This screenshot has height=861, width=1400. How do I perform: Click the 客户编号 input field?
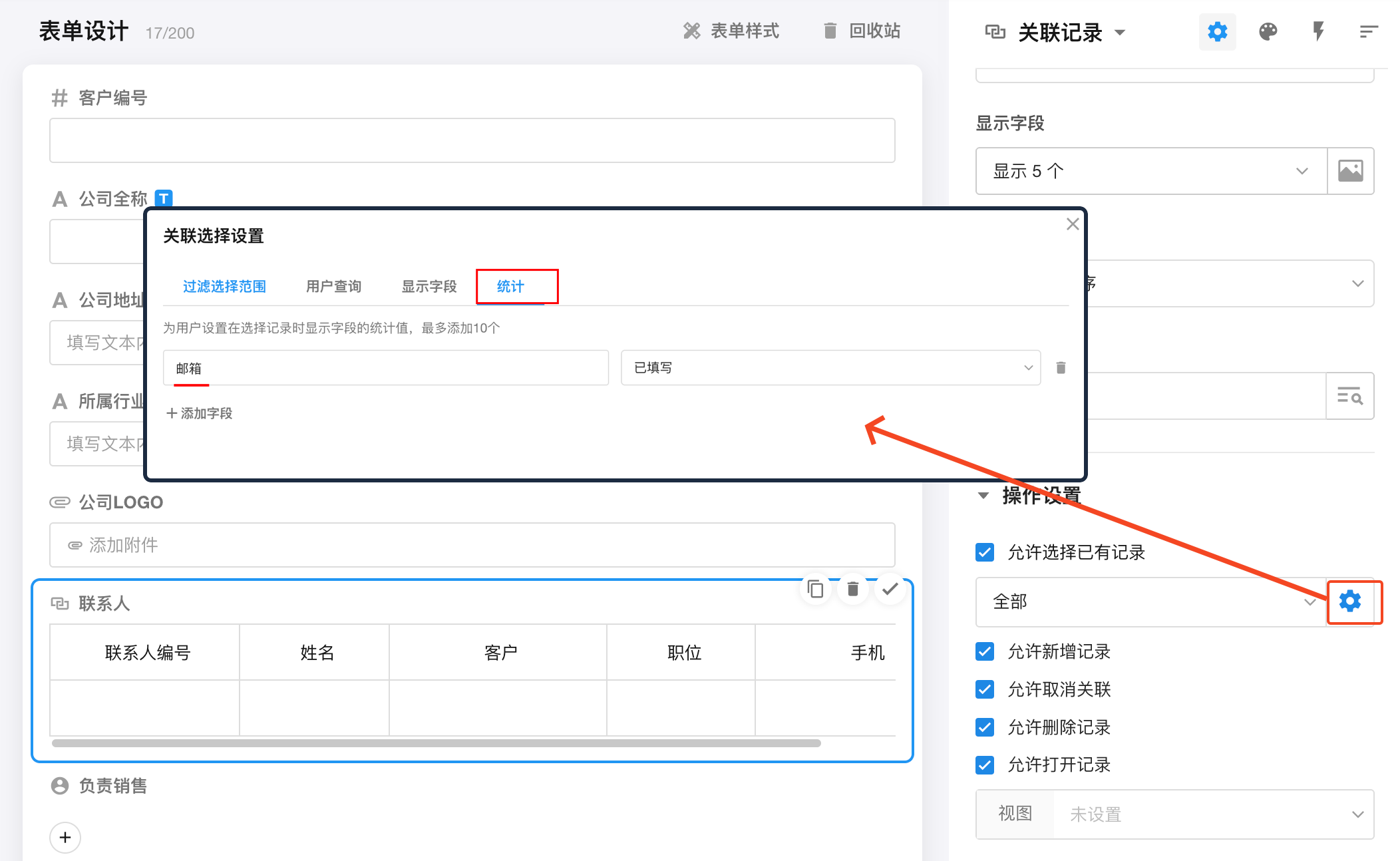[472, 140]
